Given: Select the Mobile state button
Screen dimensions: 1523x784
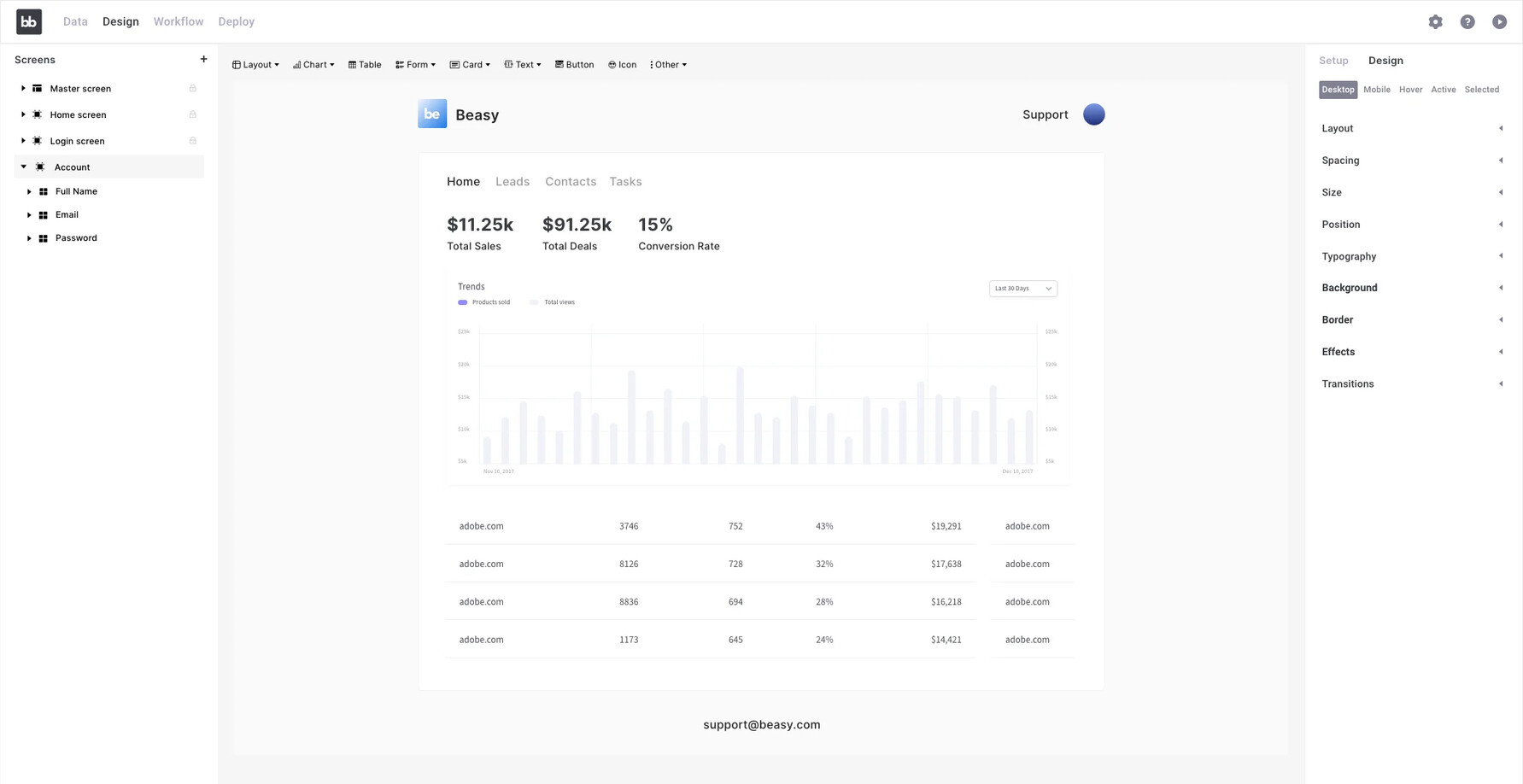Looking at the screenshot, I should coord(1376,90).
